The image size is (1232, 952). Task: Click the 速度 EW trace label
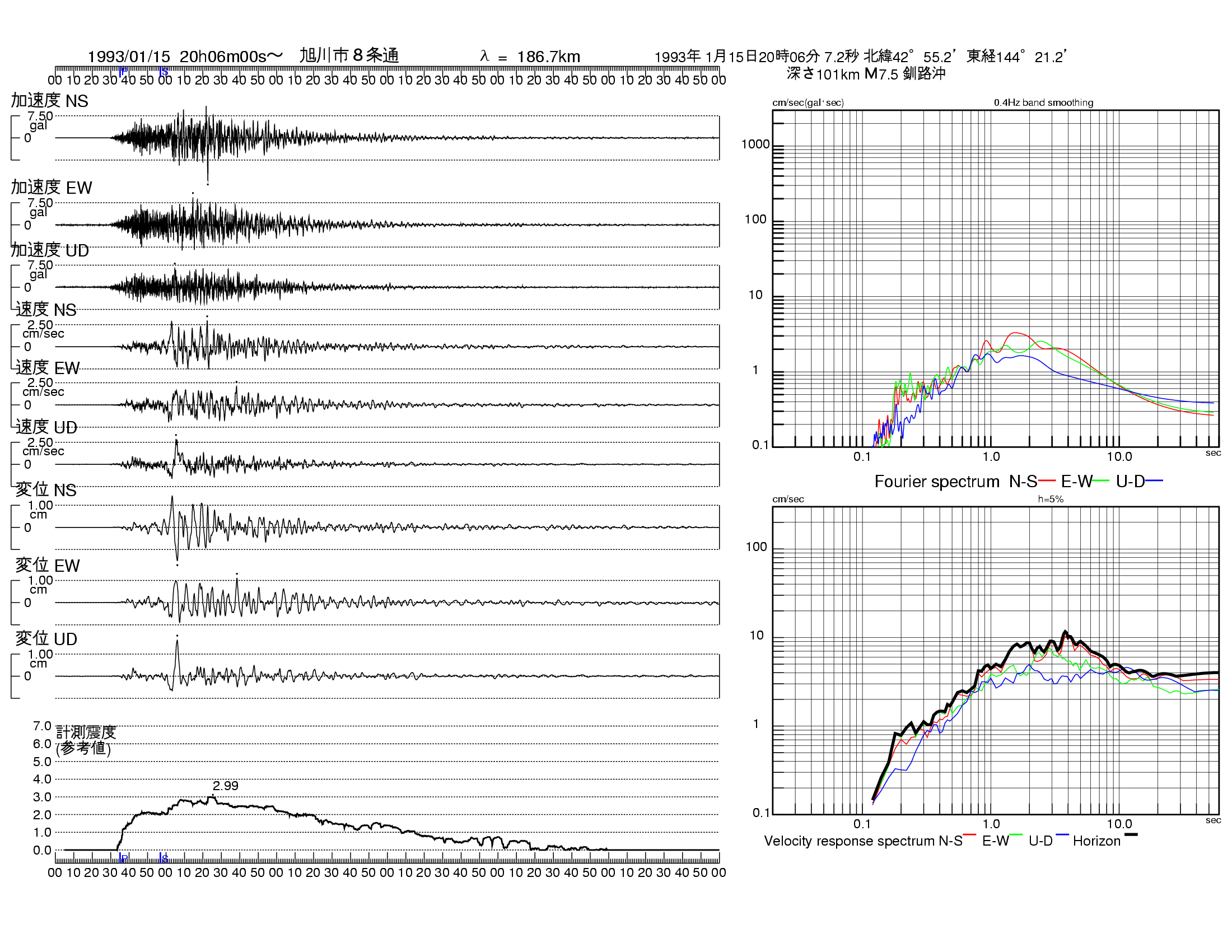48,368
